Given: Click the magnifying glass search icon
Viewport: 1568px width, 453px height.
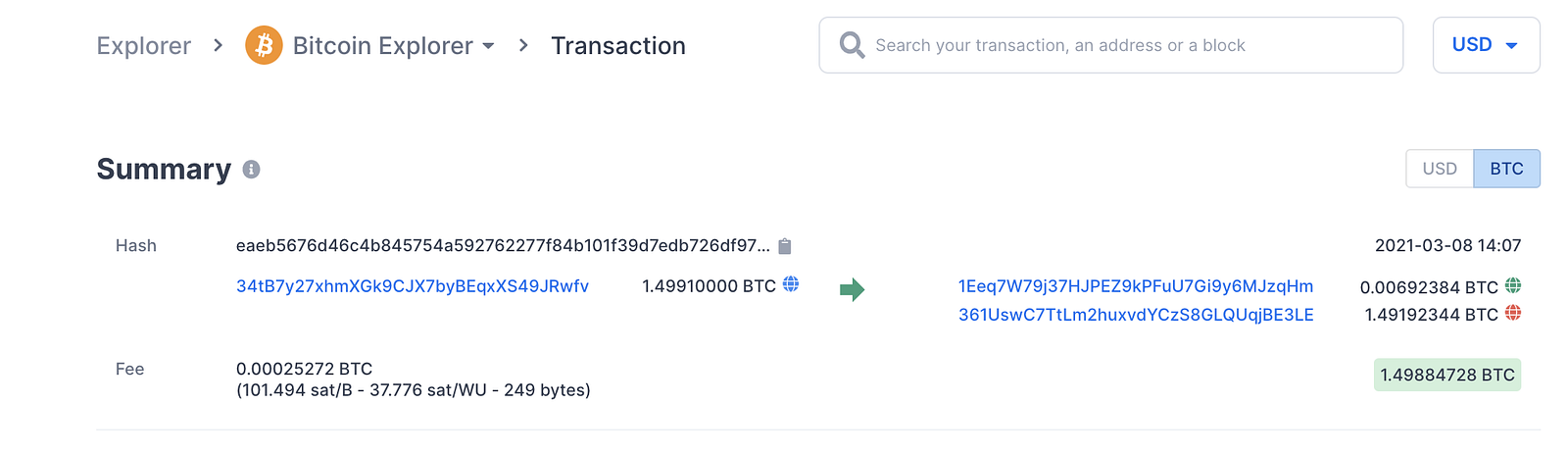Looking at the screenshot, I should tap(852, 45).
